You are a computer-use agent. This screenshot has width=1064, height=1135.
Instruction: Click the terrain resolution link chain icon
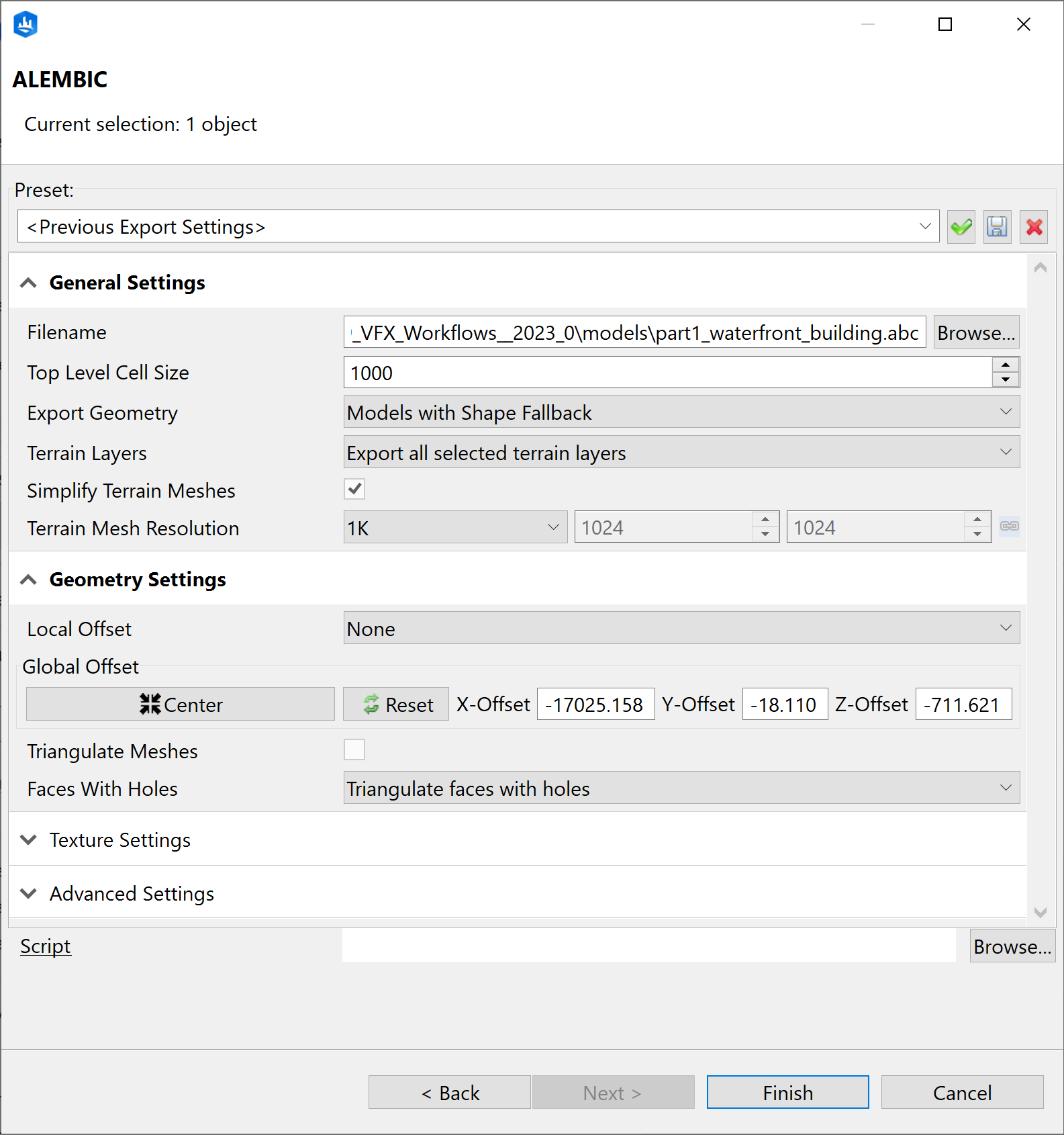point(1009,527)
